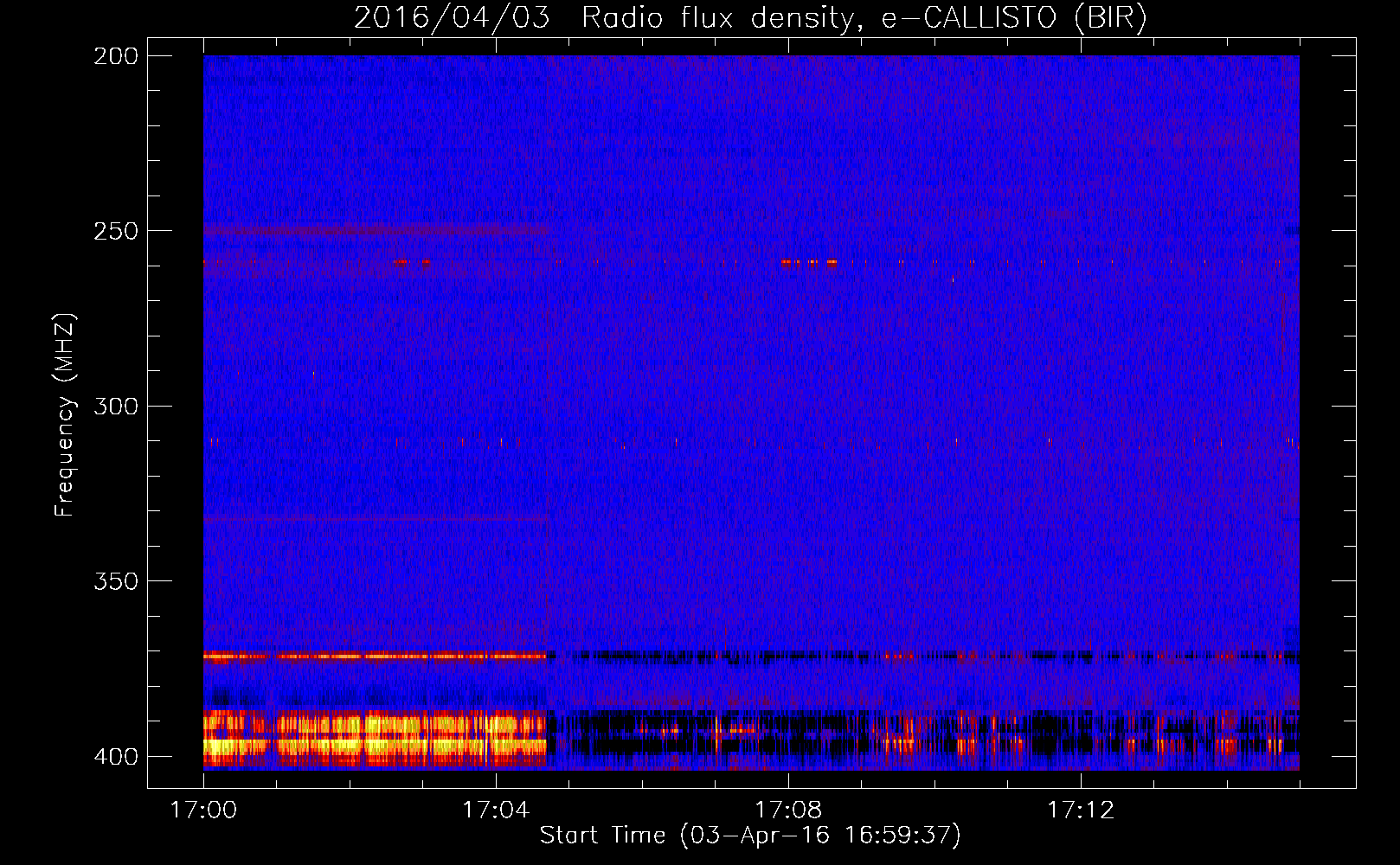Image resolution: width=1400 pixels, height=865 pixels.
Task: Click the 300 frequency tick label
Action: pos(116,407)
